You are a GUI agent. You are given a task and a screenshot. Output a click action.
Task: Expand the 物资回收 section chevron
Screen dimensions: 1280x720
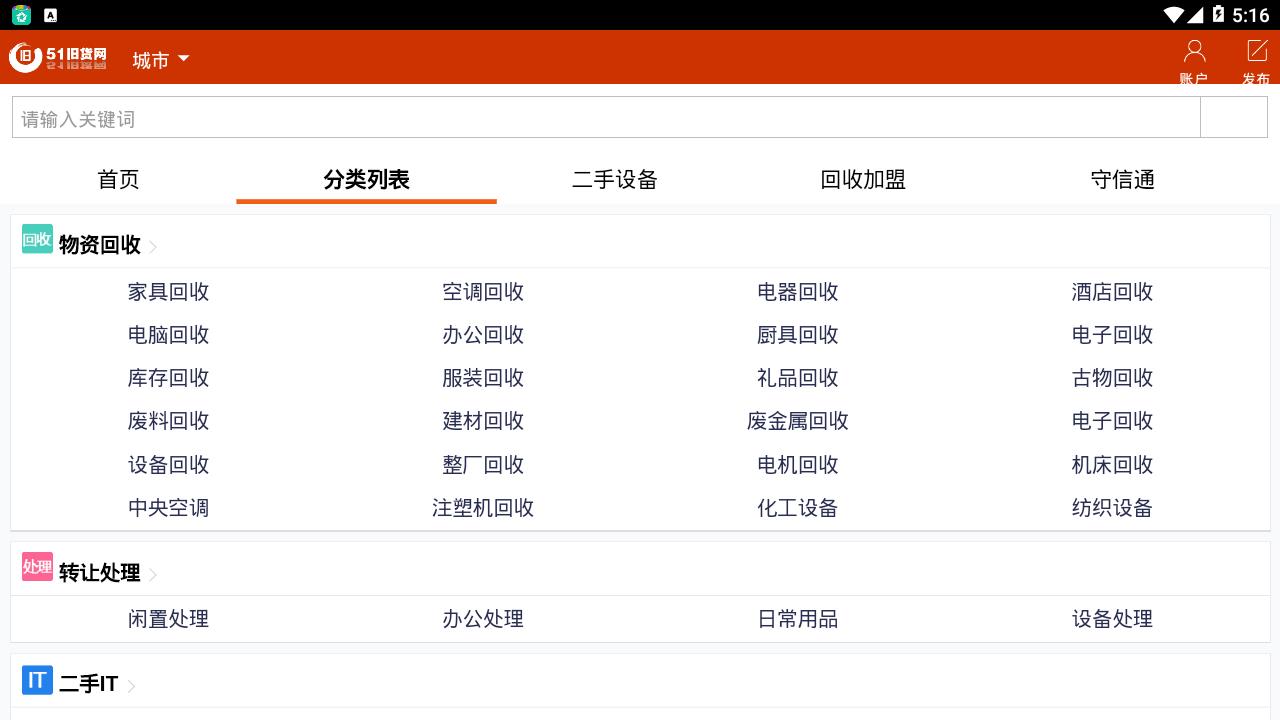coord(153,247)
